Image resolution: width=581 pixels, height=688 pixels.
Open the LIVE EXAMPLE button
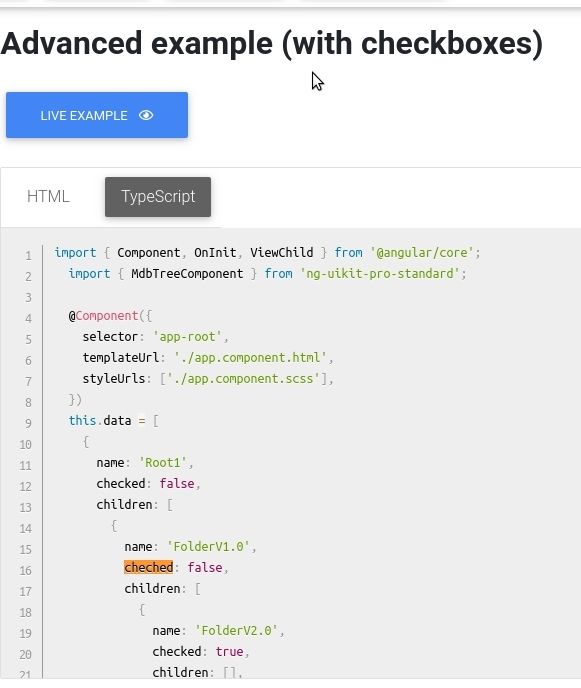tap(97, 115)
